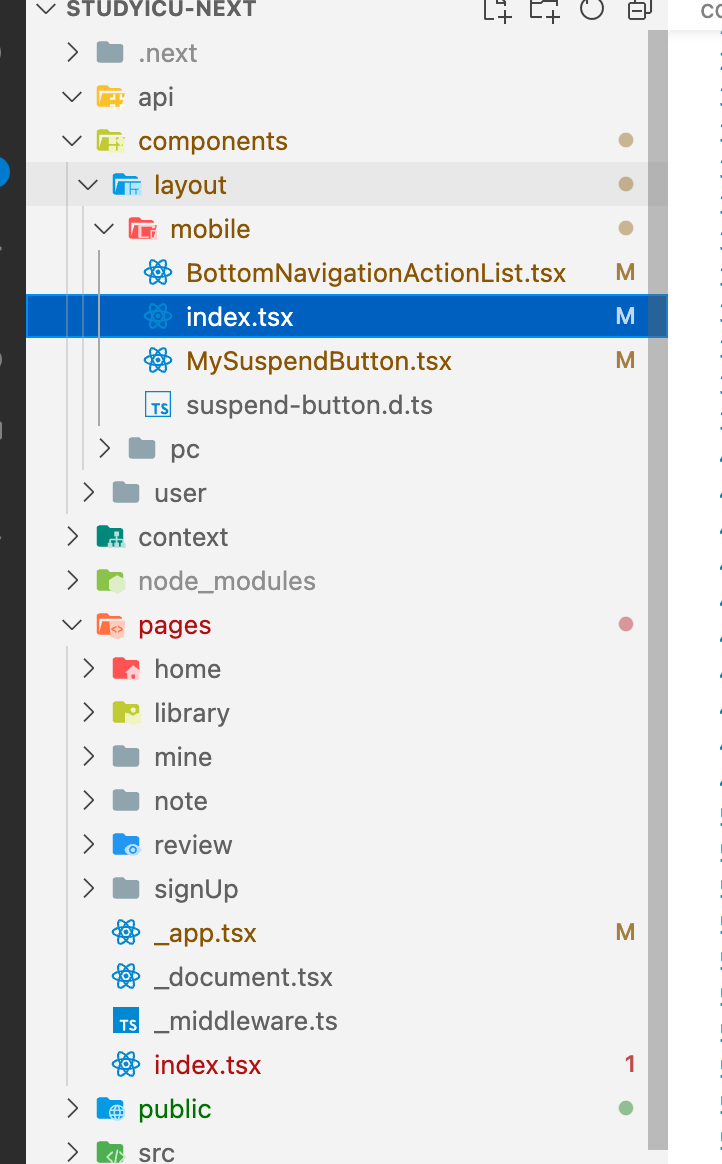
Task: Click the modified badge on index.tsx
Action: tap(625, 316)
